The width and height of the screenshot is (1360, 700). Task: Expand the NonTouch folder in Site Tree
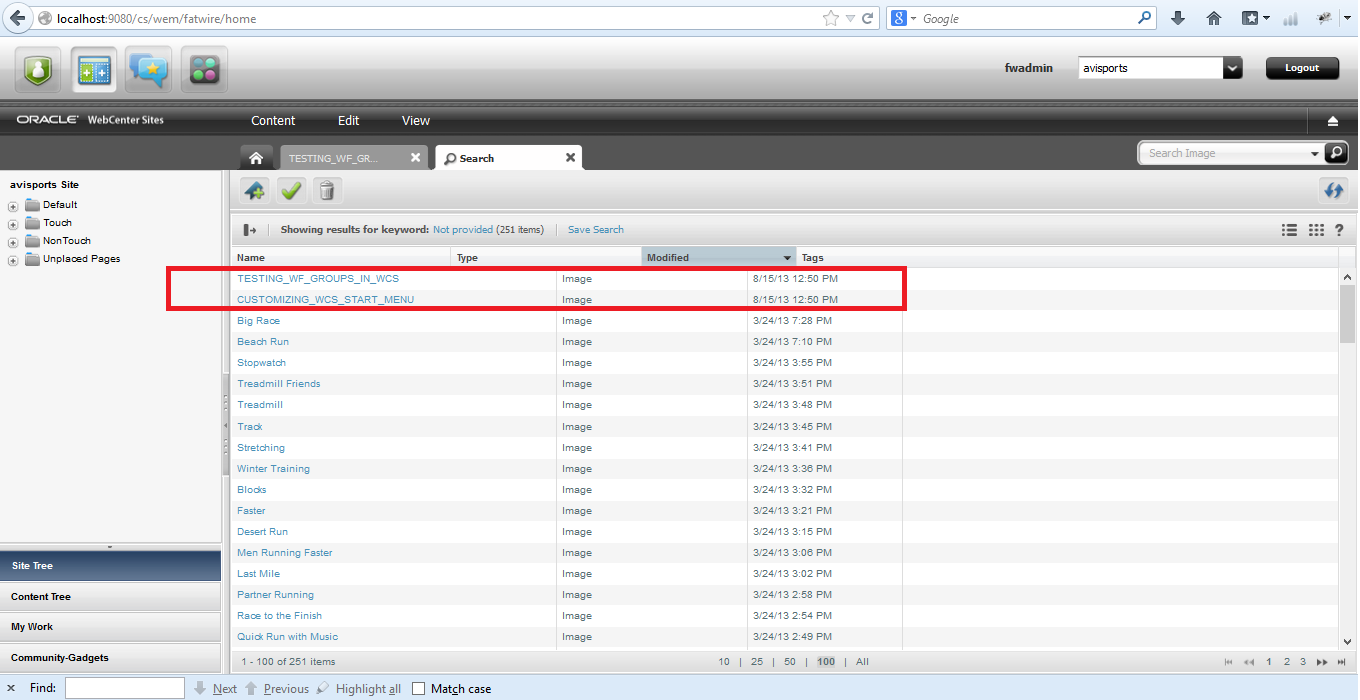pos(12,240)
